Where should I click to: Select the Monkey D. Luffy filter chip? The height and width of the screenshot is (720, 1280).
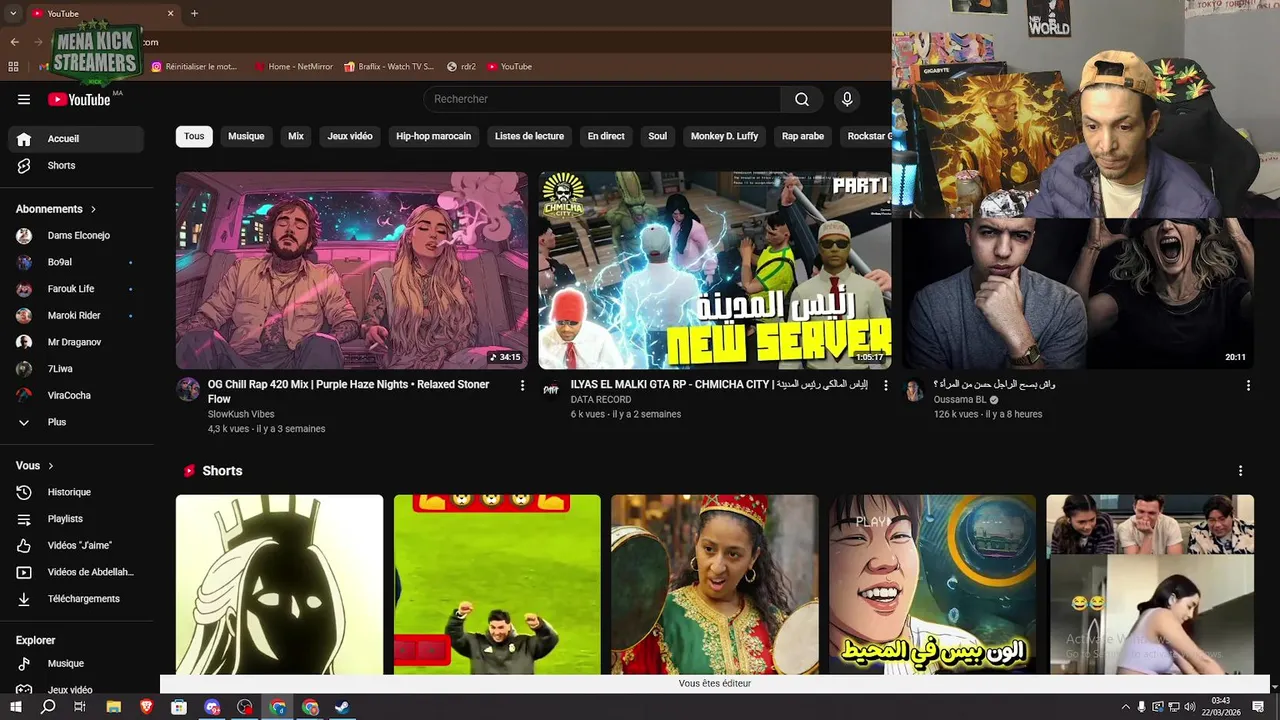(x=724, y=136)
